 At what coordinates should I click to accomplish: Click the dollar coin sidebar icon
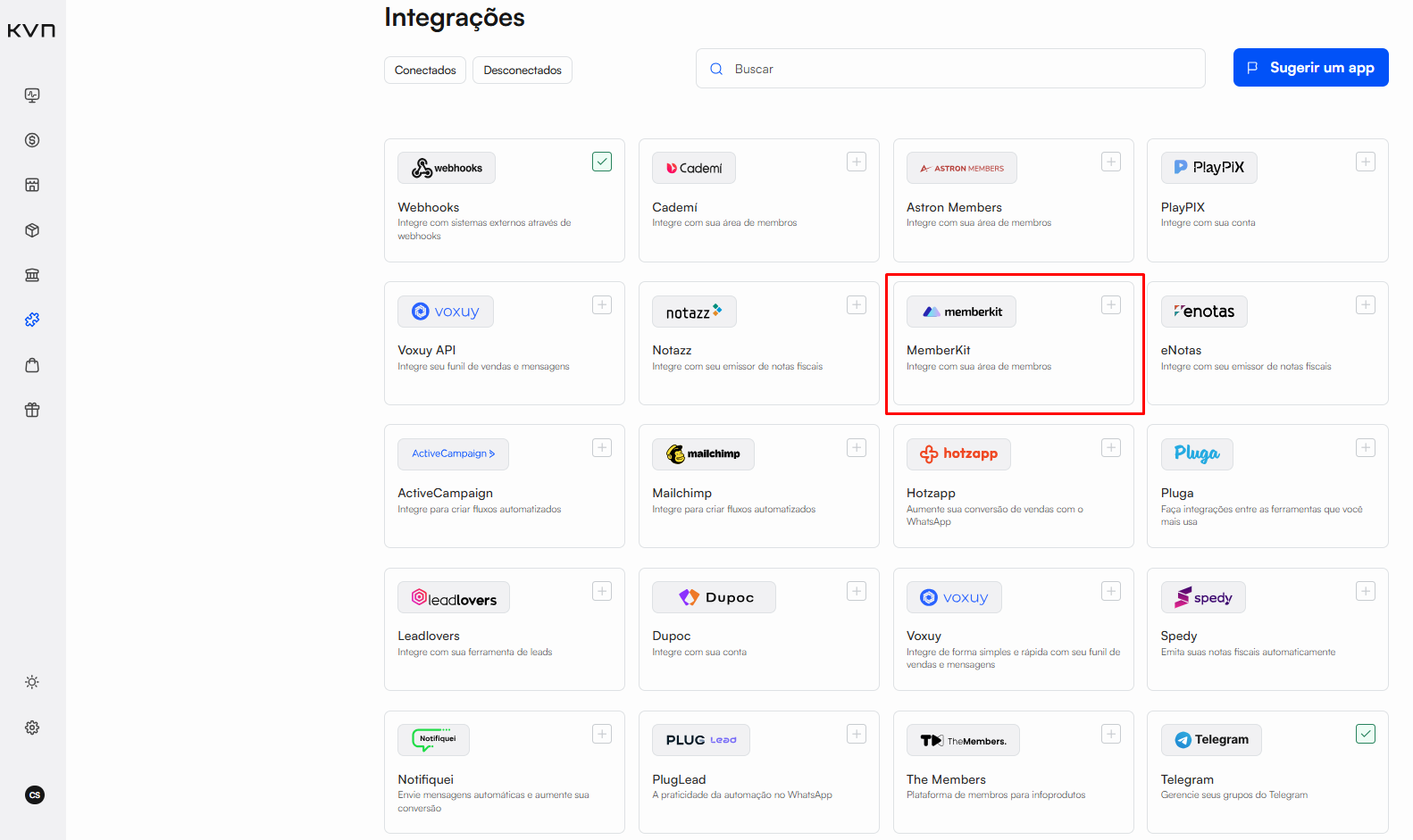coord(32,140)
